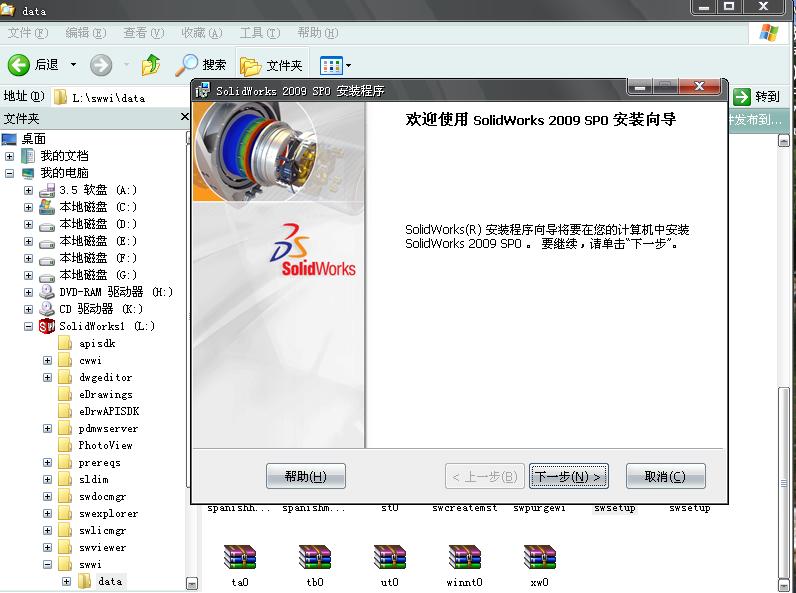
Task: Select the data folder in tree
Action: (110, 581)
